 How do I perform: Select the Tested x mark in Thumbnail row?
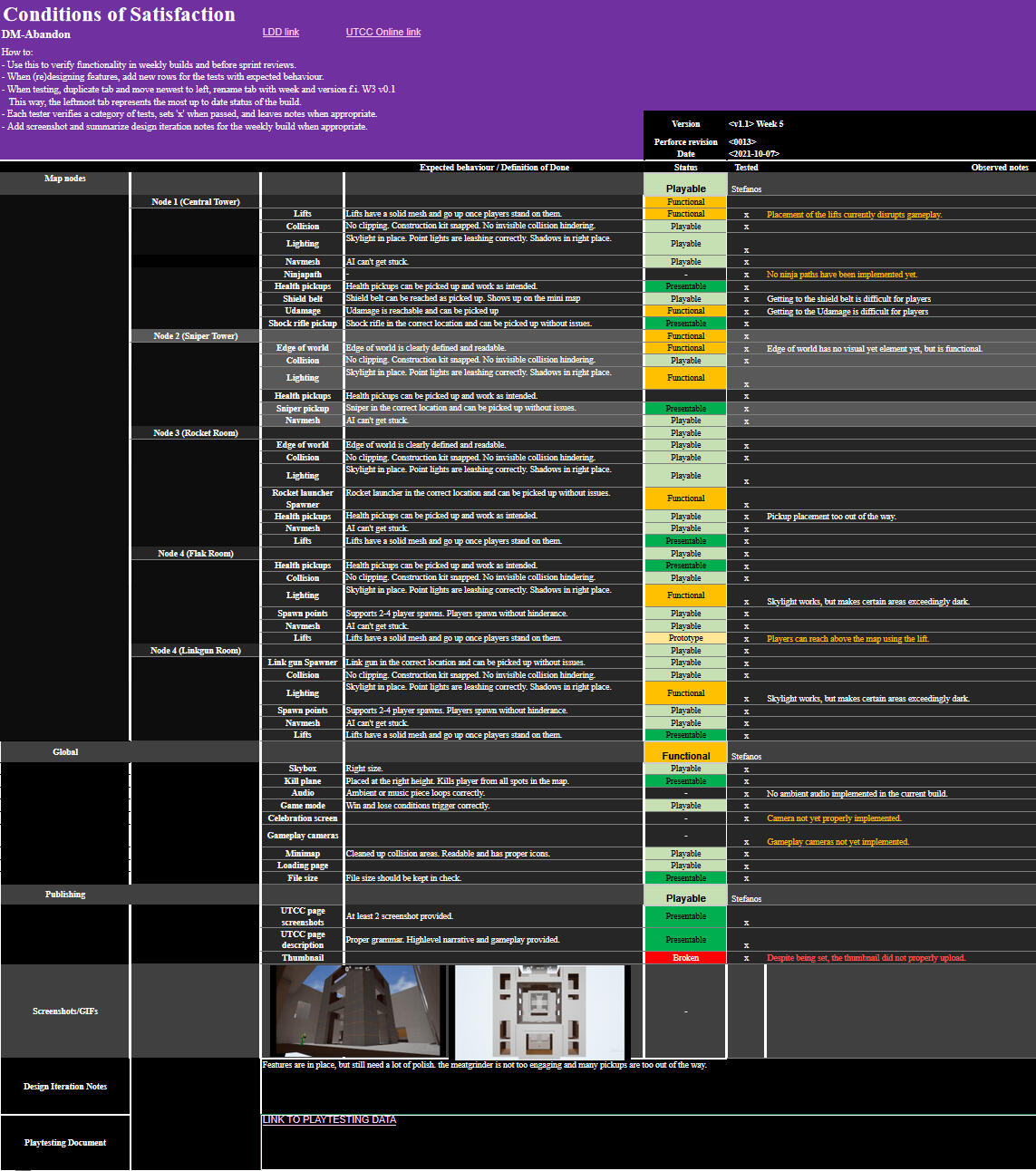coord(746,958)
